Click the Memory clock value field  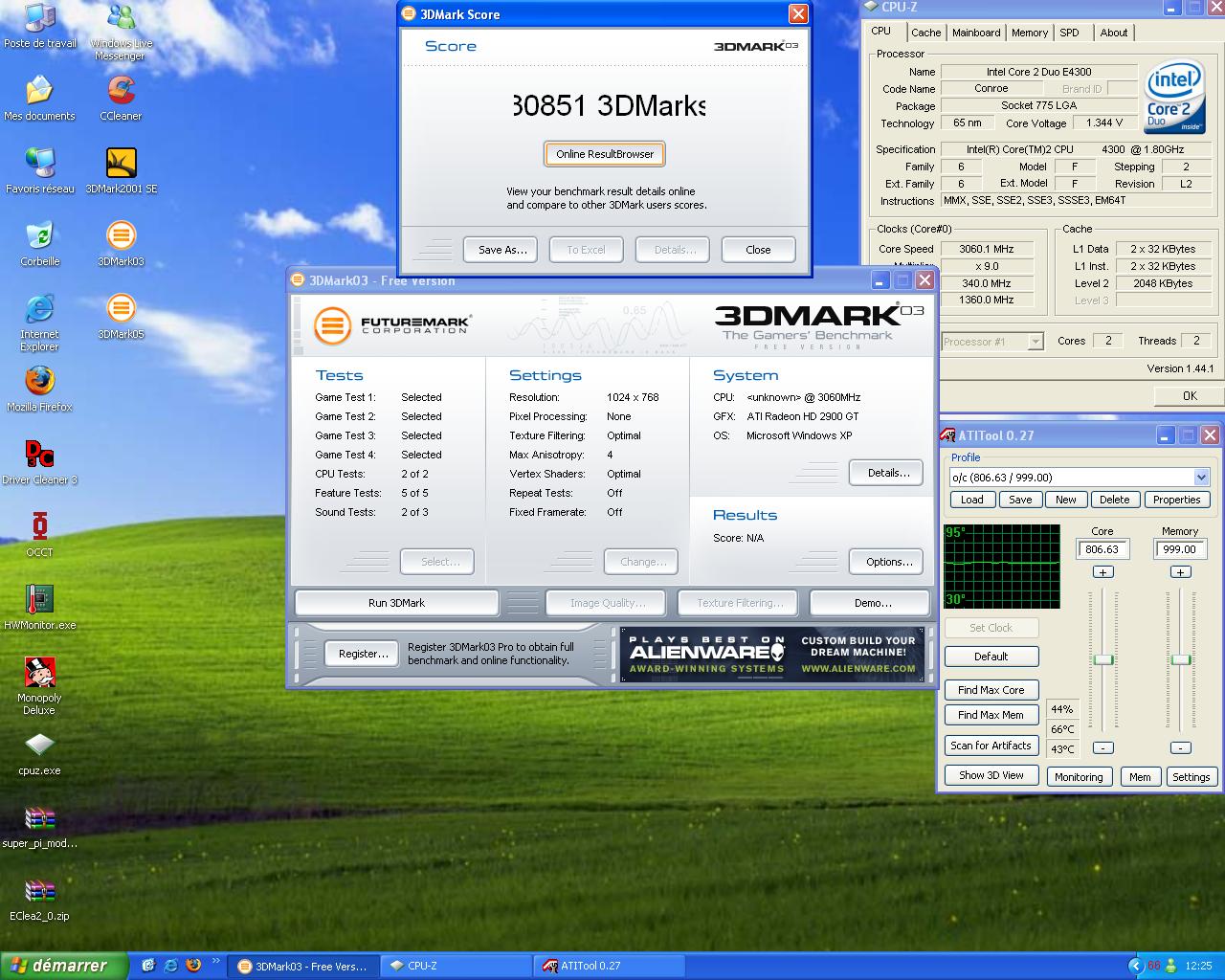pyautogui.click(x=1180, y=549)
